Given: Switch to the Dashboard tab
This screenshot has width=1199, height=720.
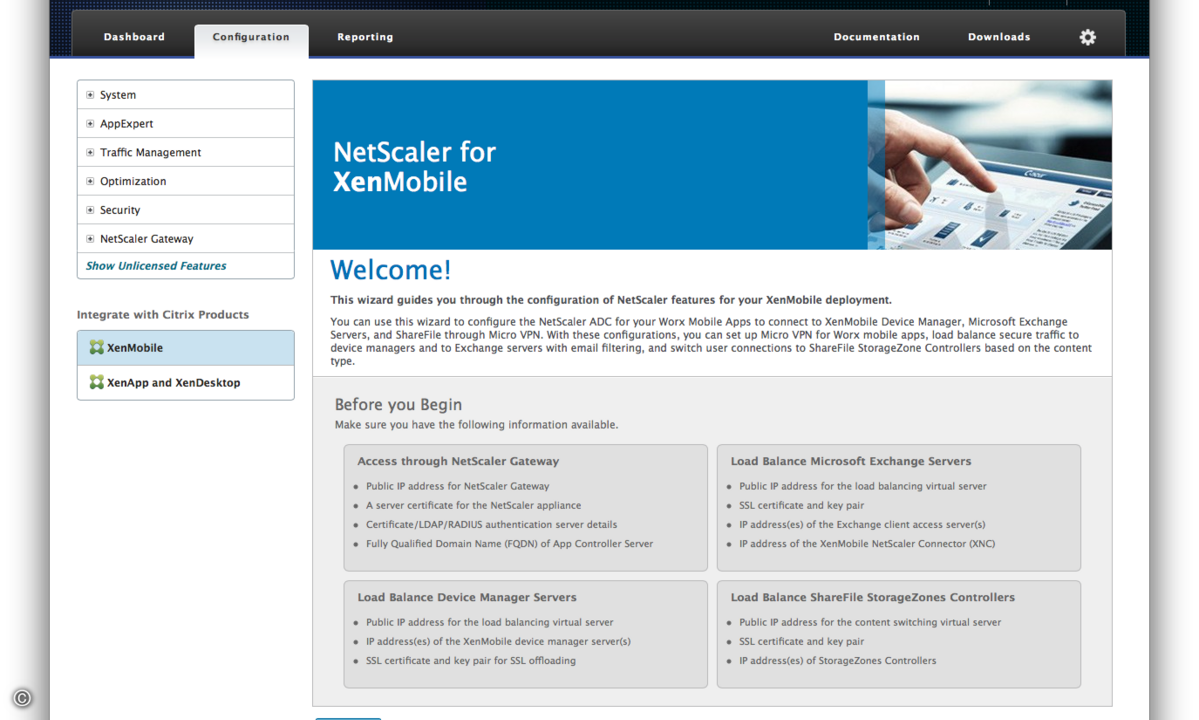Looking at the screenshot, I should tap(135, 37).
